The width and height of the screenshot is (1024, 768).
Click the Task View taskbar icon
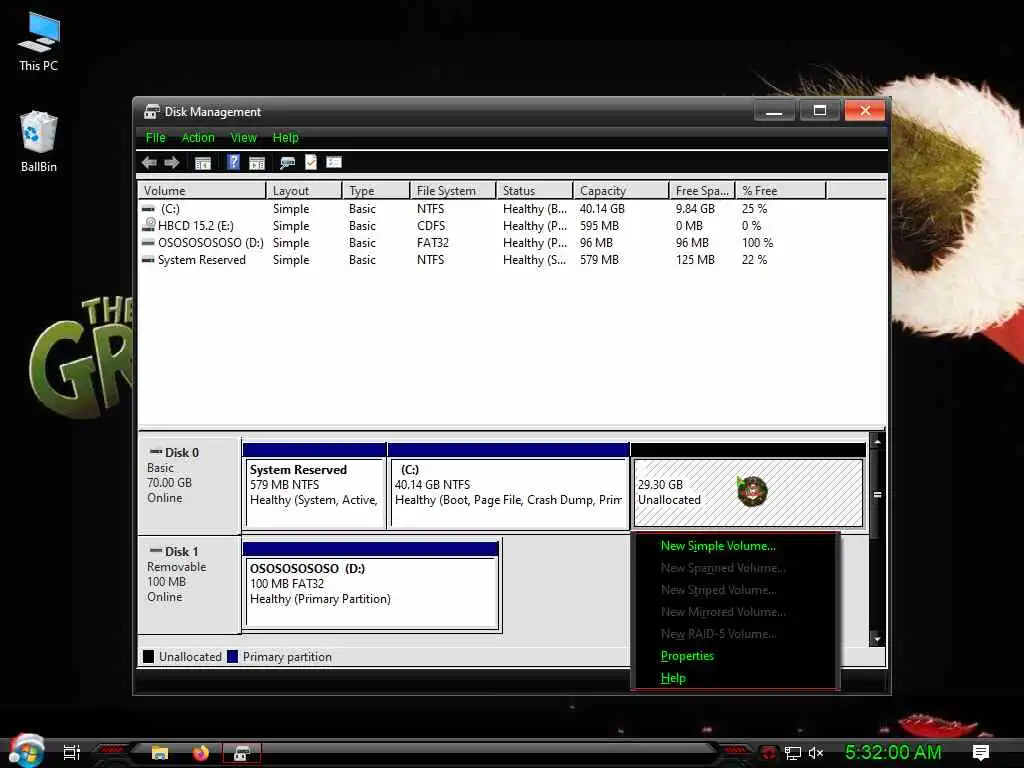click(x=72, y=753)
